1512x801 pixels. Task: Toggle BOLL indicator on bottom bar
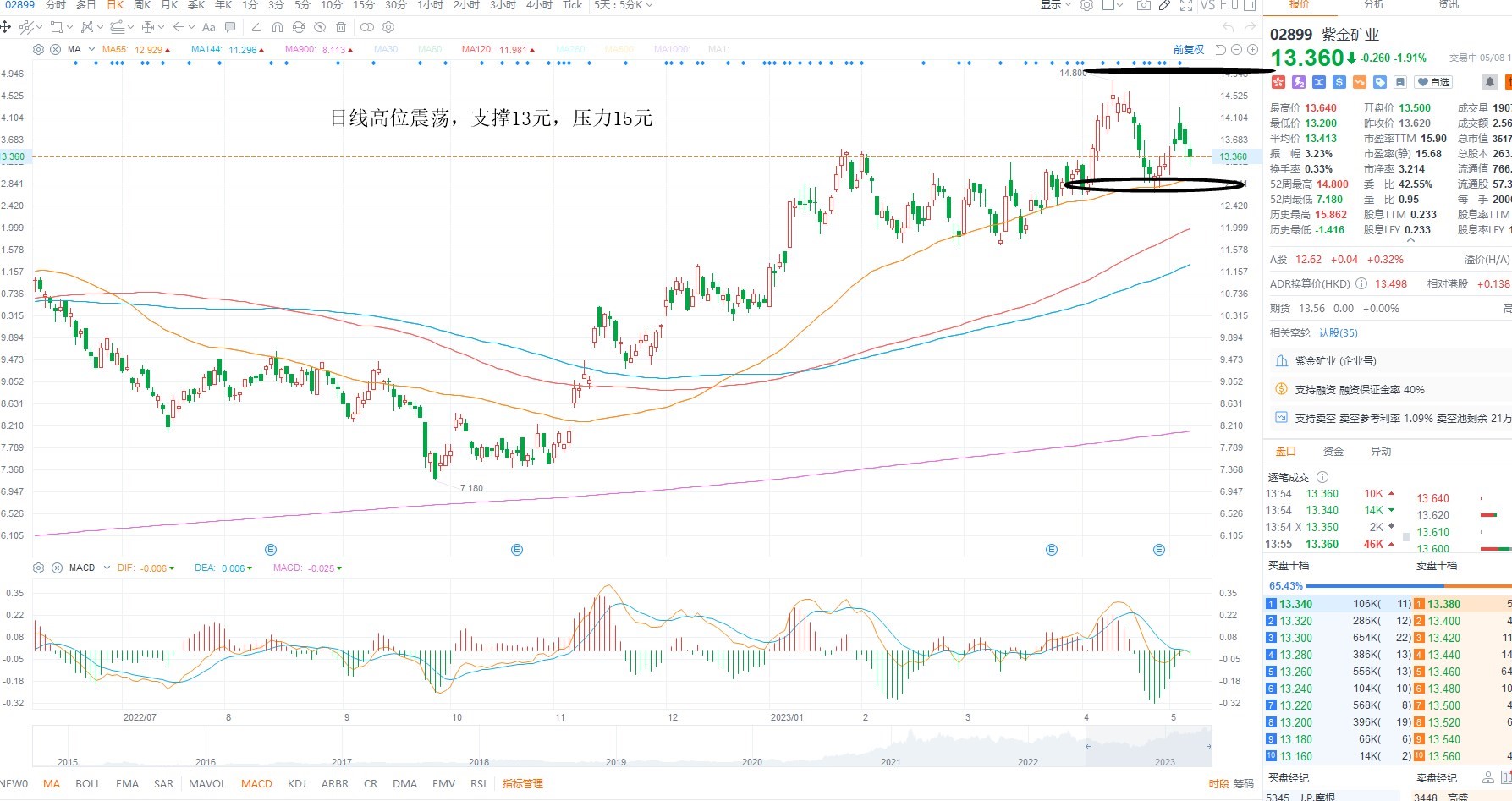click(x=88, y=784)
